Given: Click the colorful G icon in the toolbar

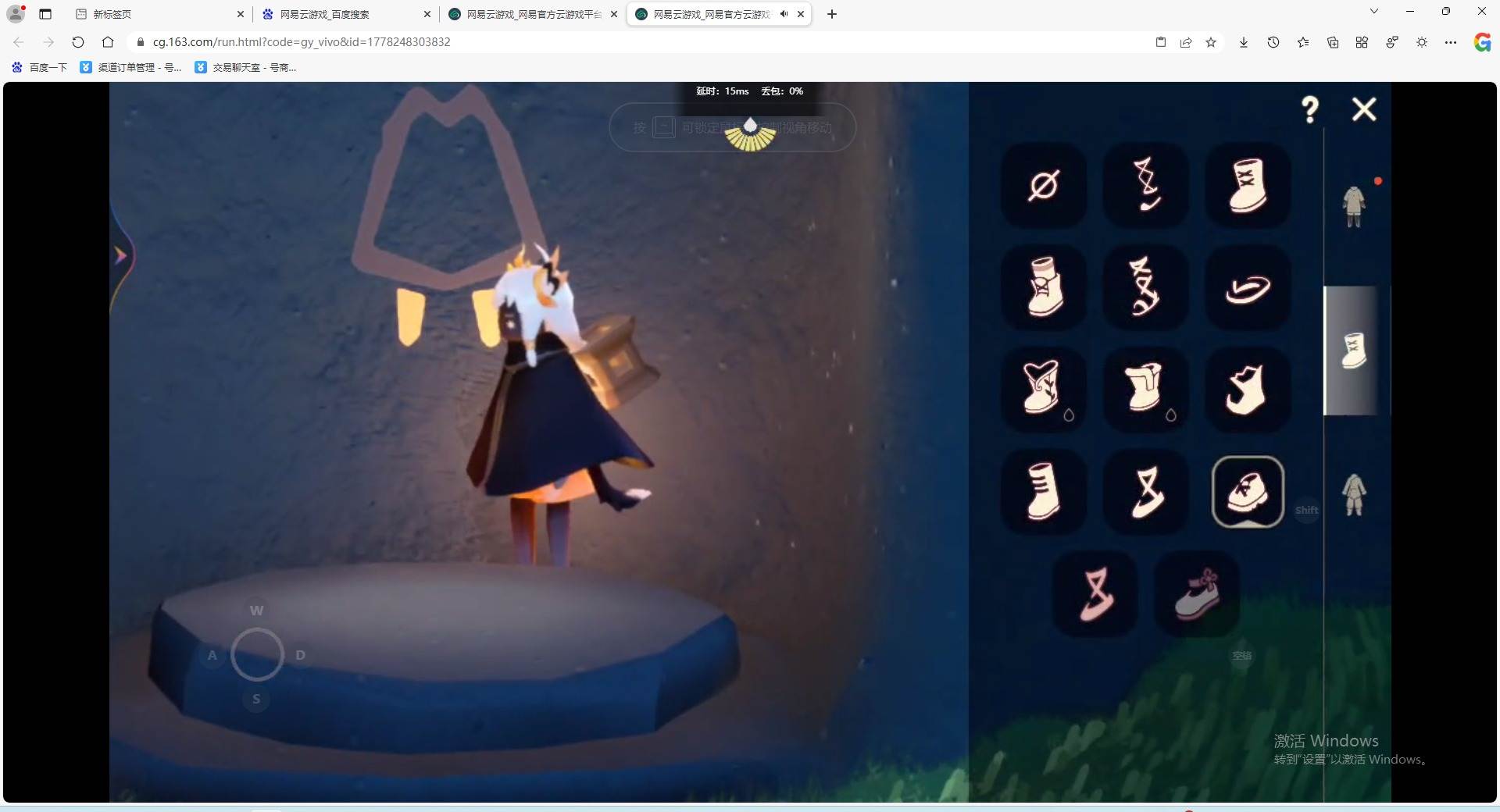Looking at the screenshot, I should pos(1482,42).
